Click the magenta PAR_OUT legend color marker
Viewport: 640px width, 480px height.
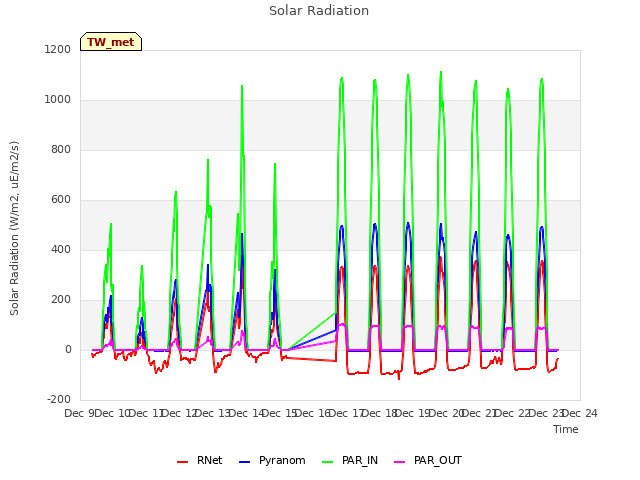[400, 462]
